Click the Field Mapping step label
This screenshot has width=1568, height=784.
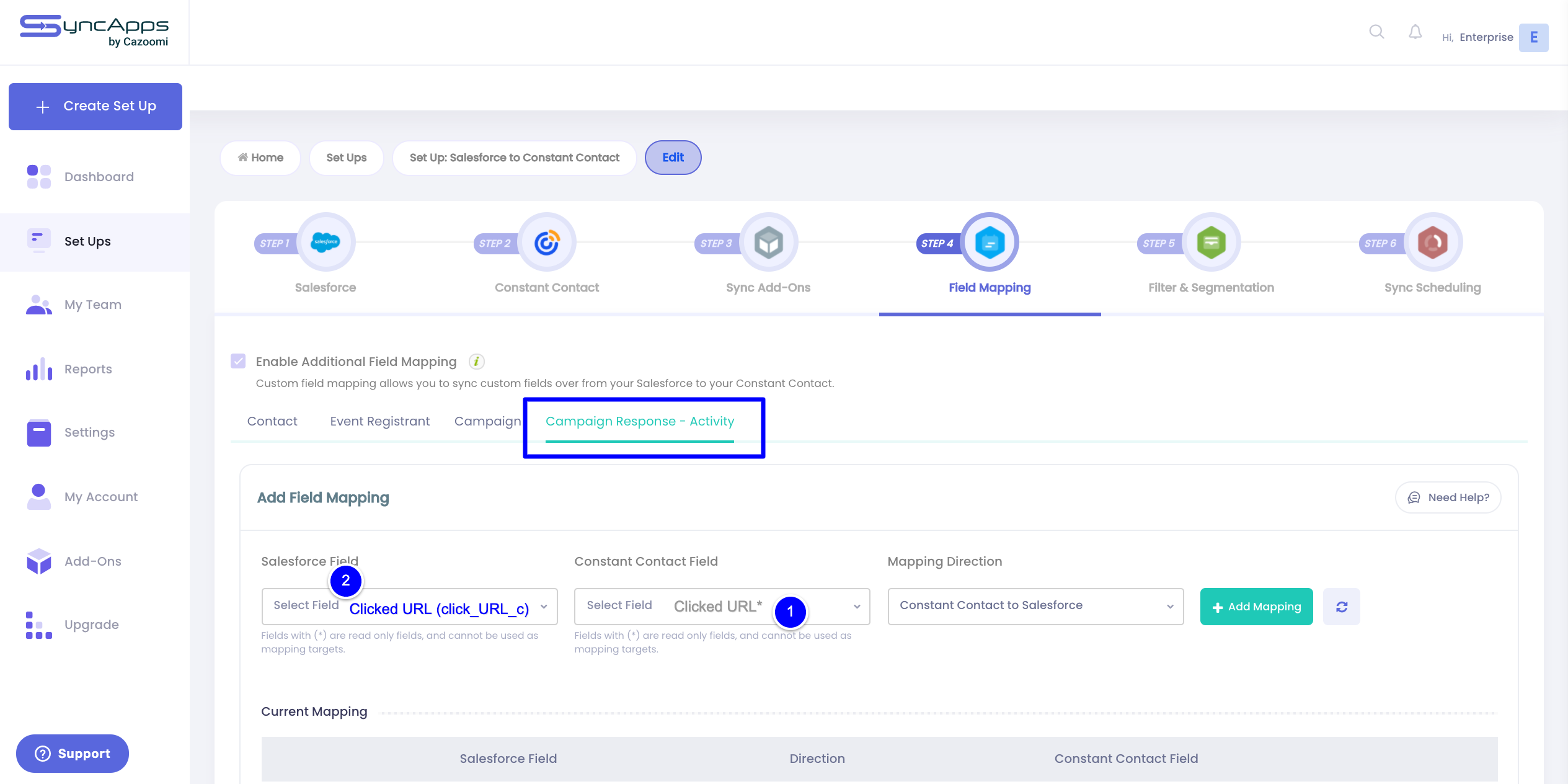pos(990,288)
